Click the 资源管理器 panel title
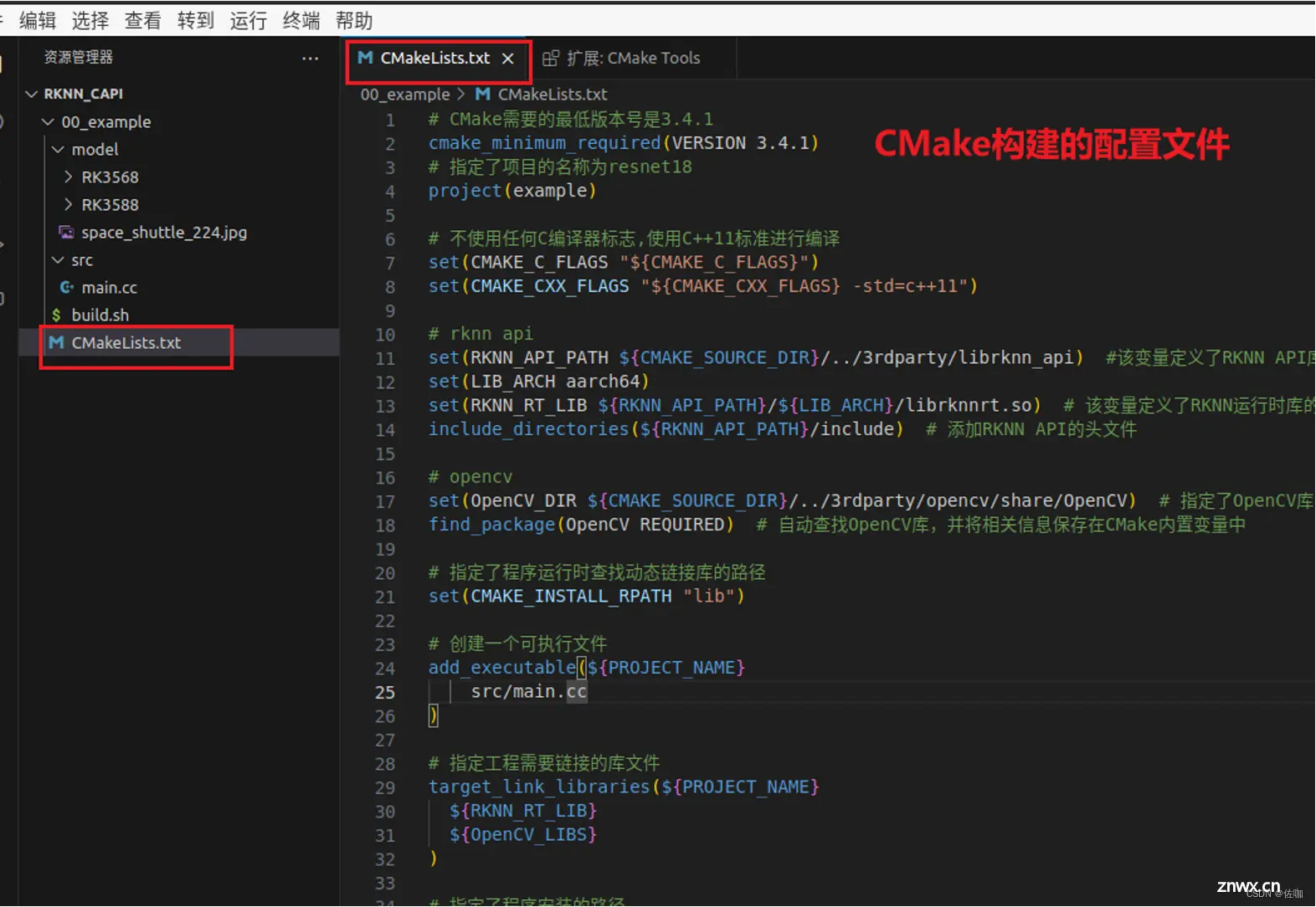1316x907 pixels. point(78,57)
